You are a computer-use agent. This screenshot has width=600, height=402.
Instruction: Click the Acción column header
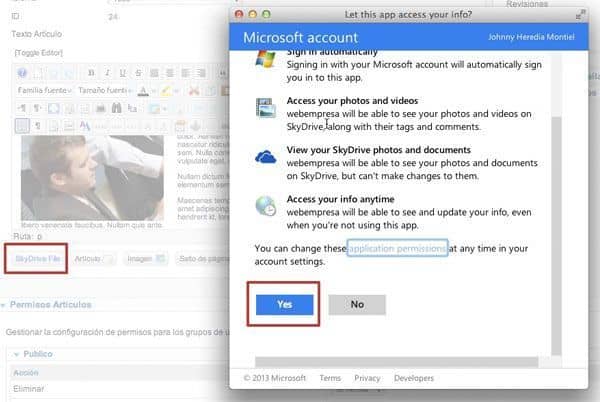click(26, 373)
